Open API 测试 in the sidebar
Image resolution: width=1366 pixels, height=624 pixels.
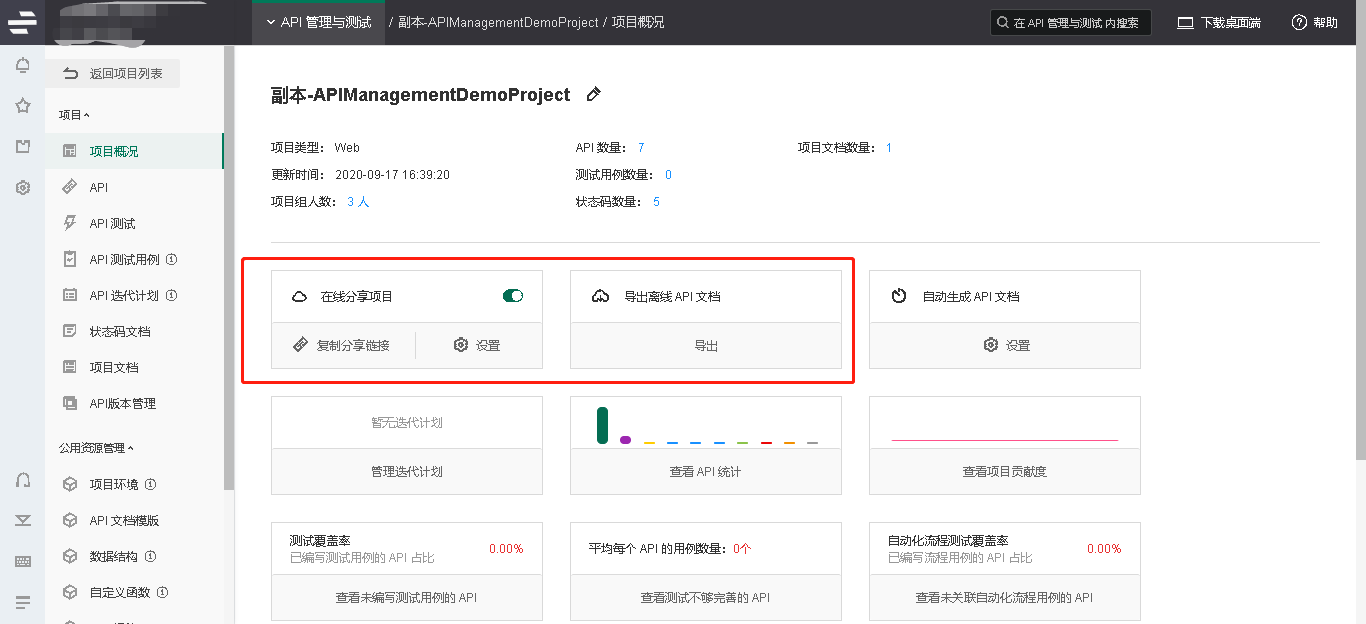[112, 224]
